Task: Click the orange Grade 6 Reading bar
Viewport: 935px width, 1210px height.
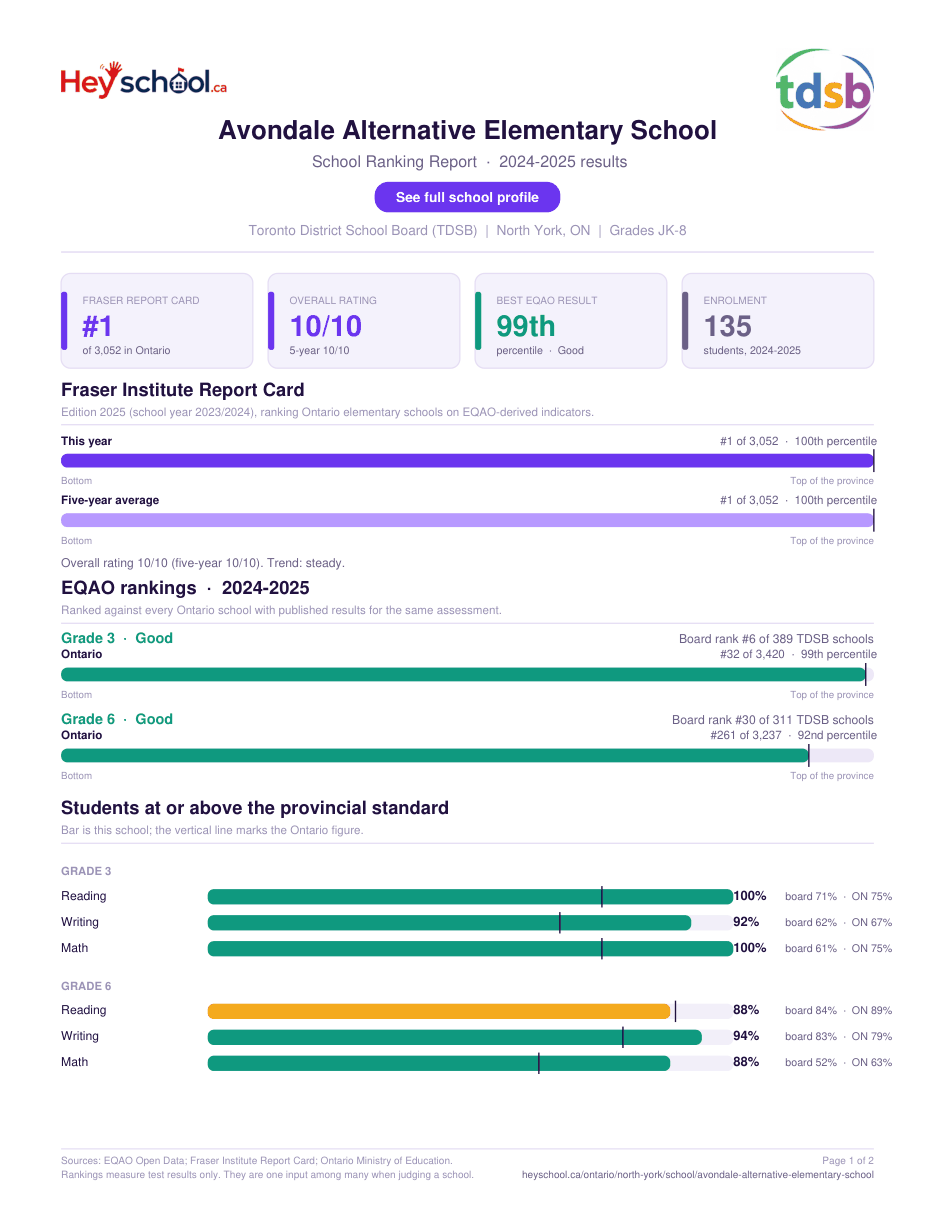Action: click(x=439, y=1011)
